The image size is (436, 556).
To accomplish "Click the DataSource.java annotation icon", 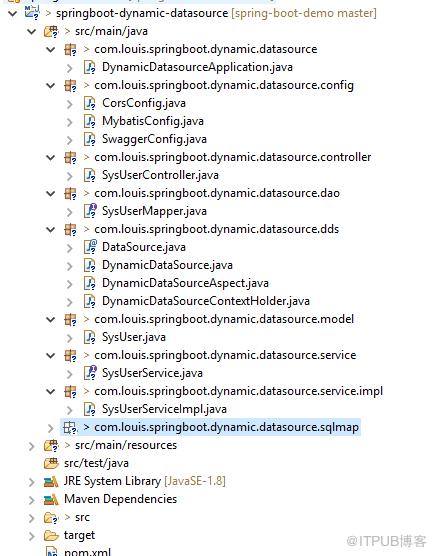I will [90, 247].
